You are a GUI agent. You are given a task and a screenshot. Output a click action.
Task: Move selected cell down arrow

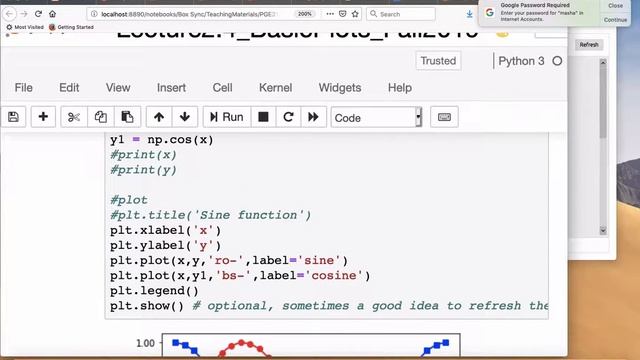pos(184,117)
